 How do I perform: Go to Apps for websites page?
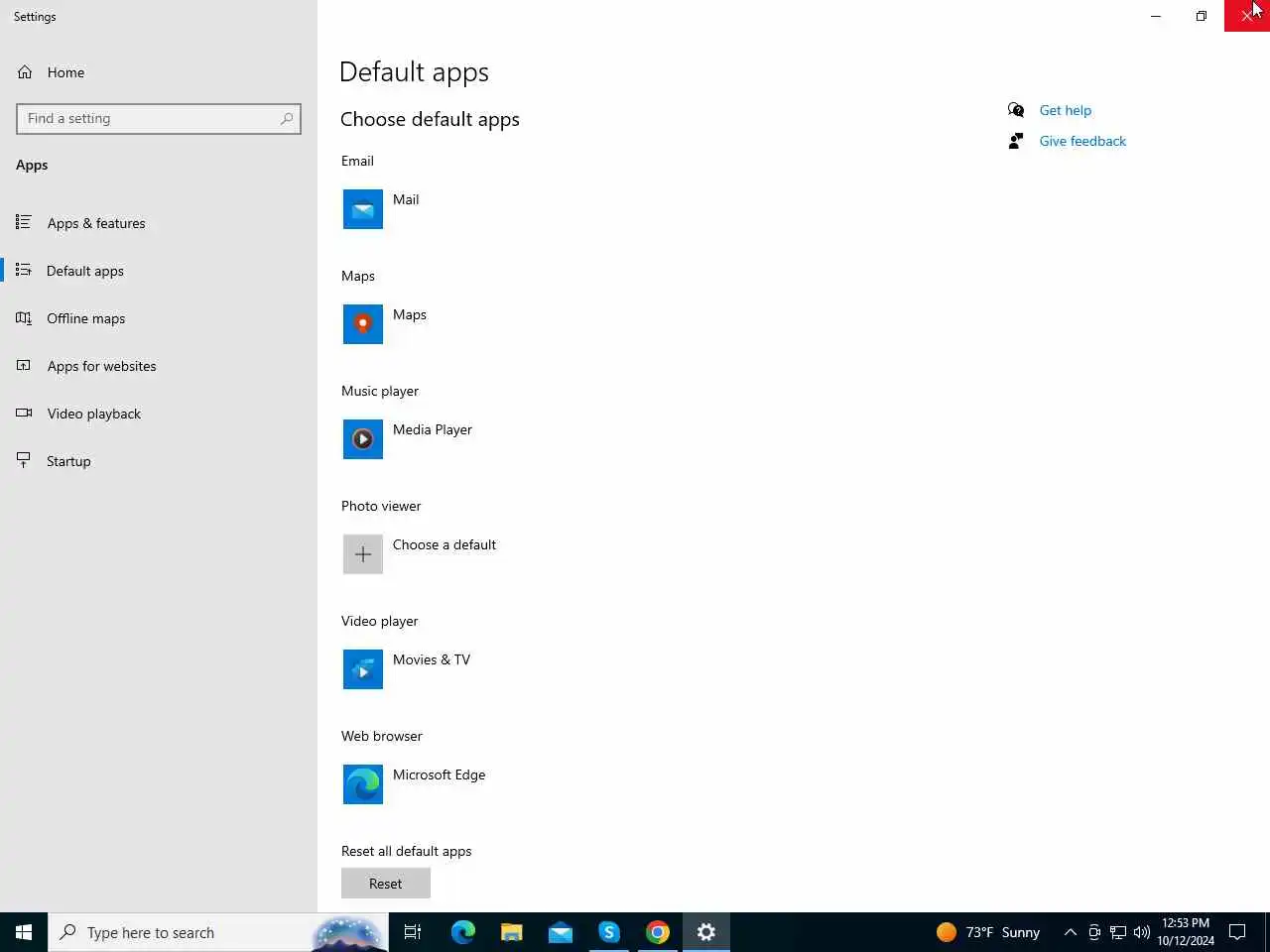[x=159, y=366]
